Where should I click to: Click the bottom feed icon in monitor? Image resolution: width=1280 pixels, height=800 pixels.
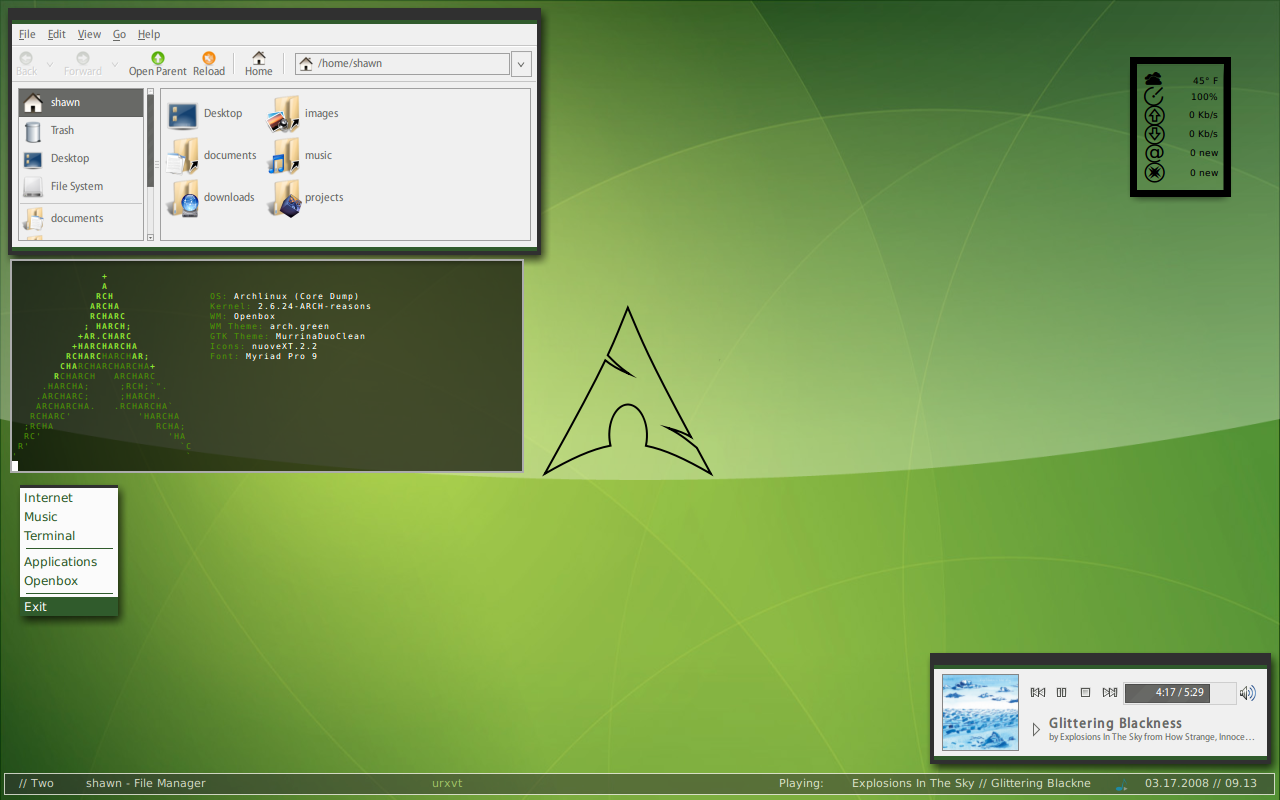(1154, 172)
